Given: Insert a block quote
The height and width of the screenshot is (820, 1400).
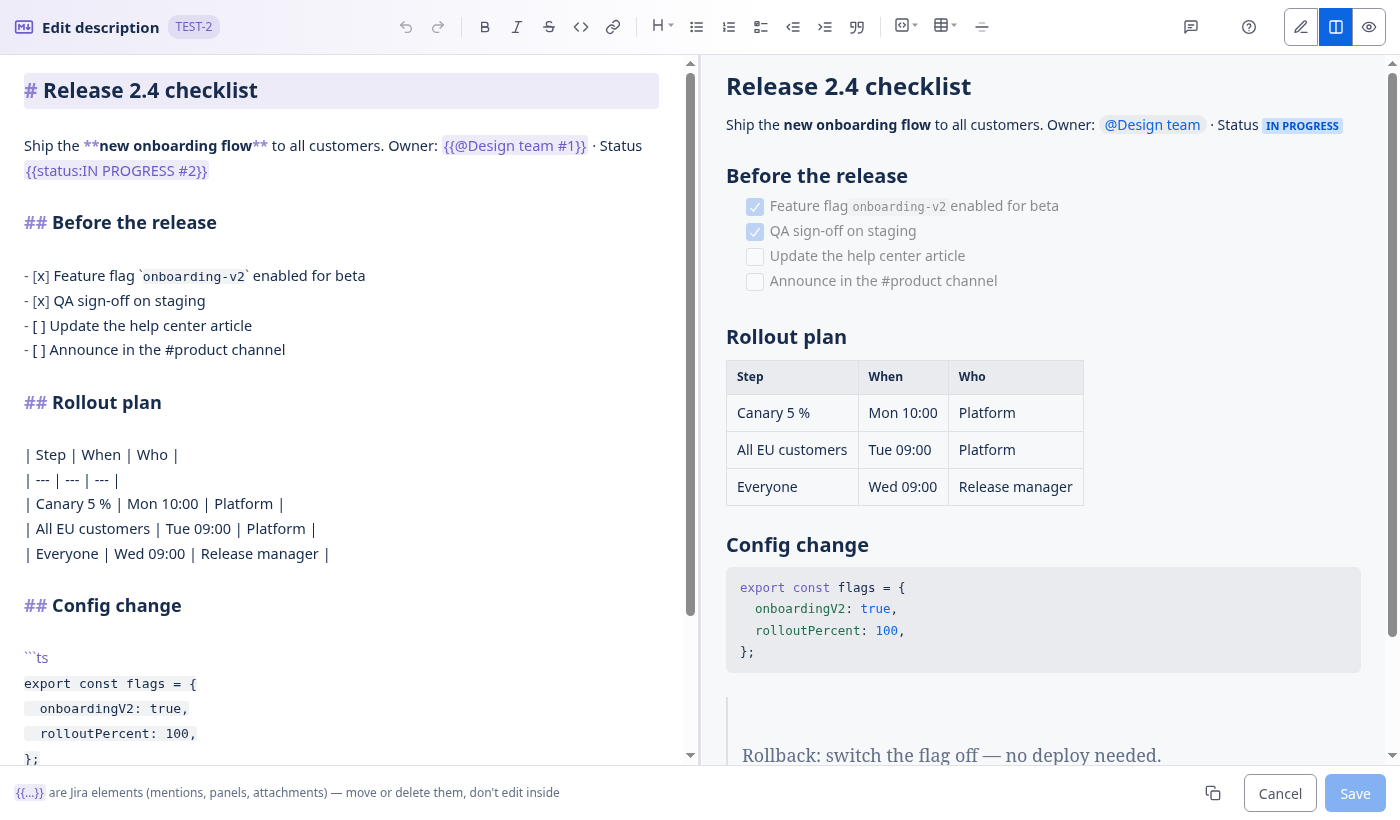Looking at the screenshot, I should pos(857,27).
